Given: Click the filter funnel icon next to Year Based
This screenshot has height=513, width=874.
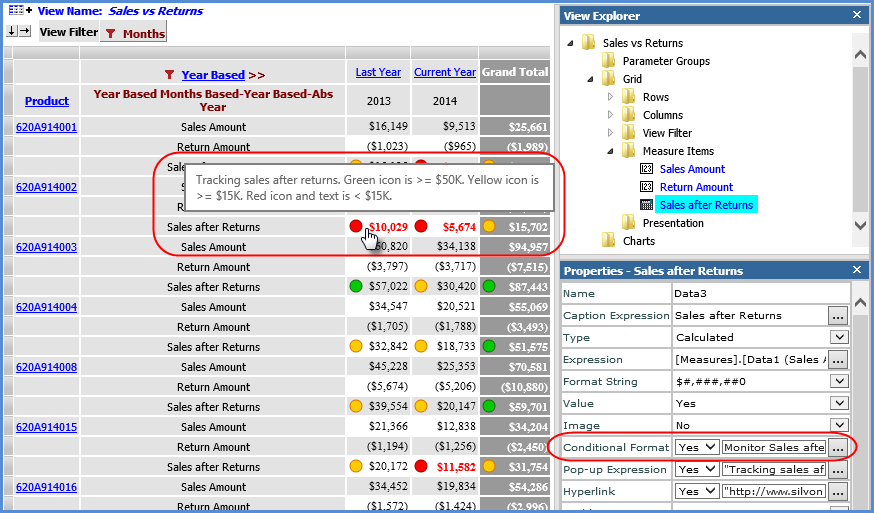Looking at the screenshot, I should (170, 75).
